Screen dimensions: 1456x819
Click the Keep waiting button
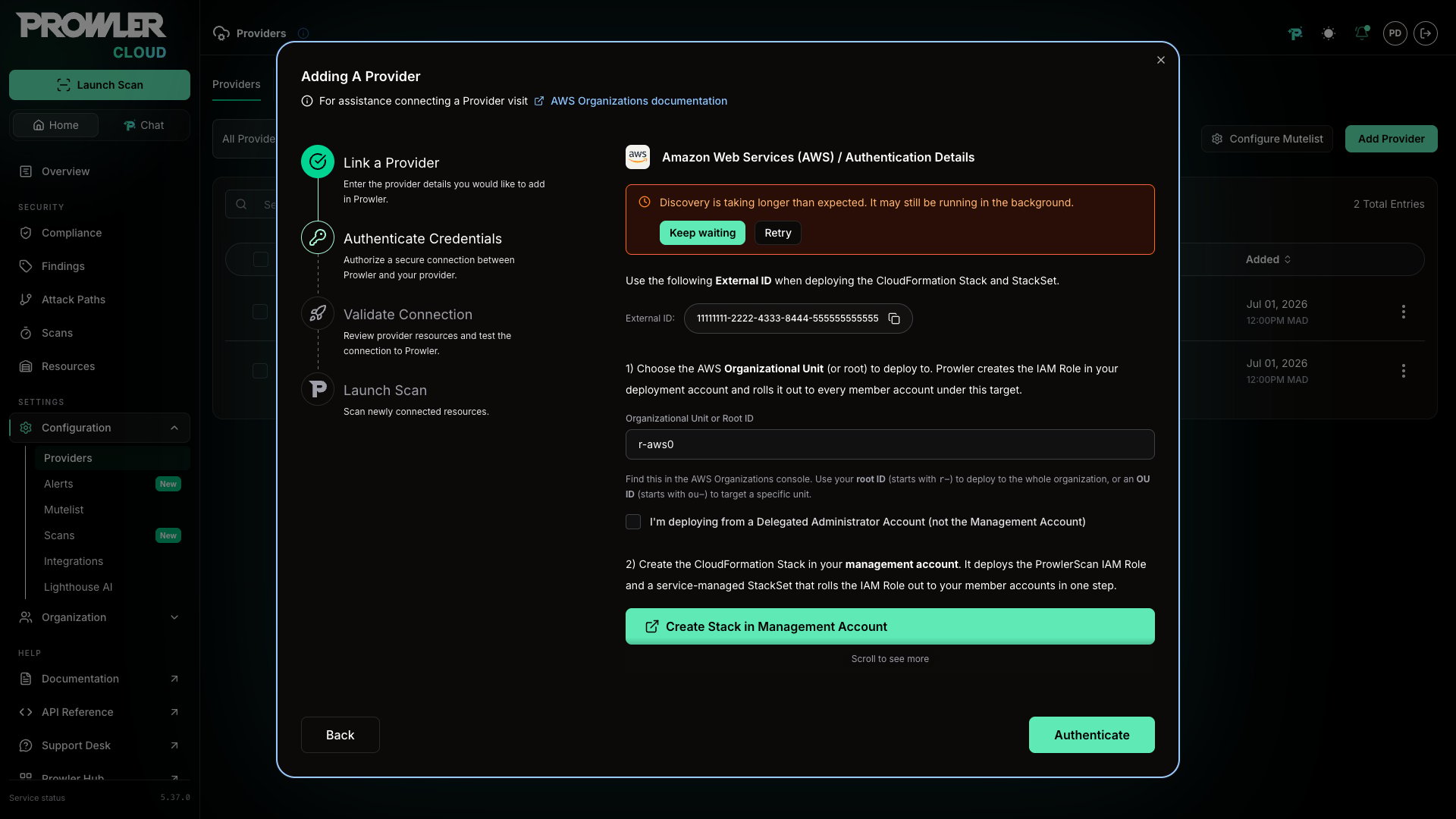(702, 233)
